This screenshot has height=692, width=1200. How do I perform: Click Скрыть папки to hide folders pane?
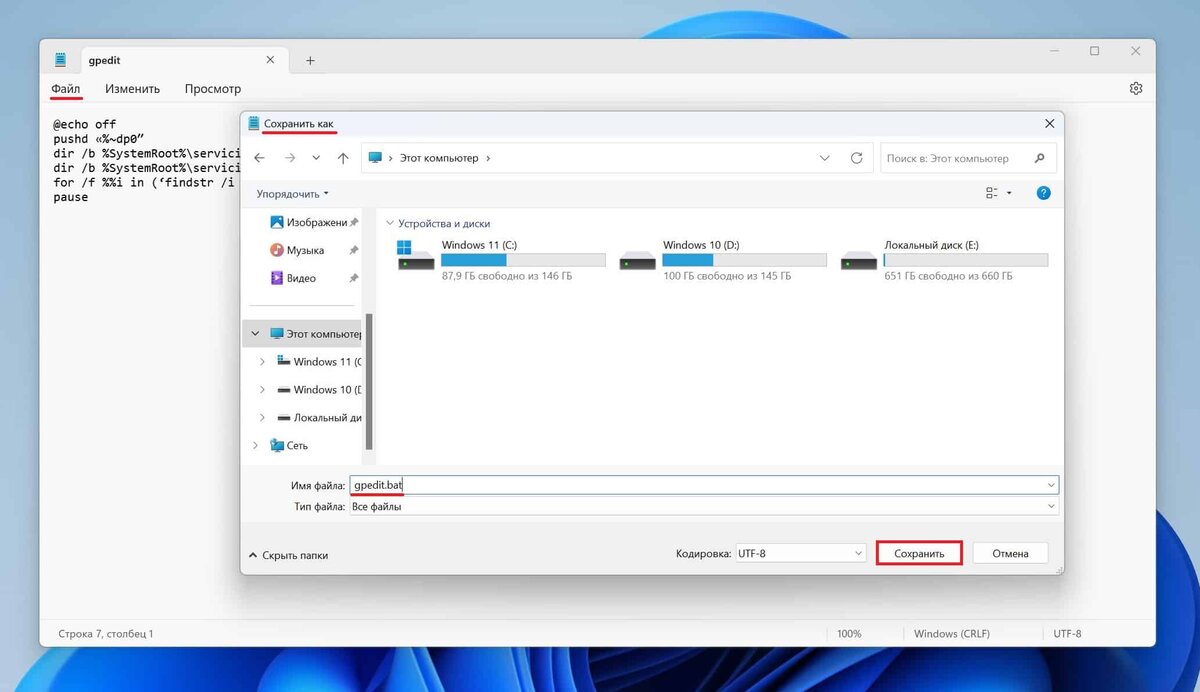click(x=288, y=555)
